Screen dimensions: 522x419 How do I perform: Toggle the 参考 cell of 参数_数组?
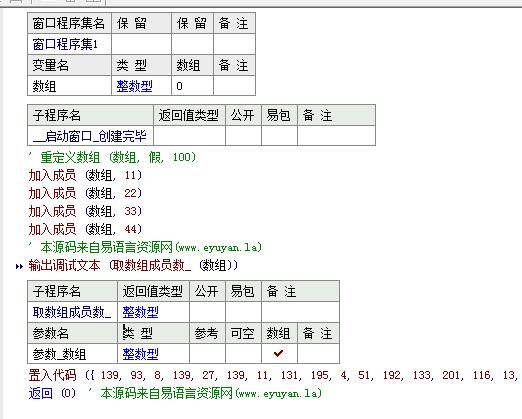(x=207, y=353)
